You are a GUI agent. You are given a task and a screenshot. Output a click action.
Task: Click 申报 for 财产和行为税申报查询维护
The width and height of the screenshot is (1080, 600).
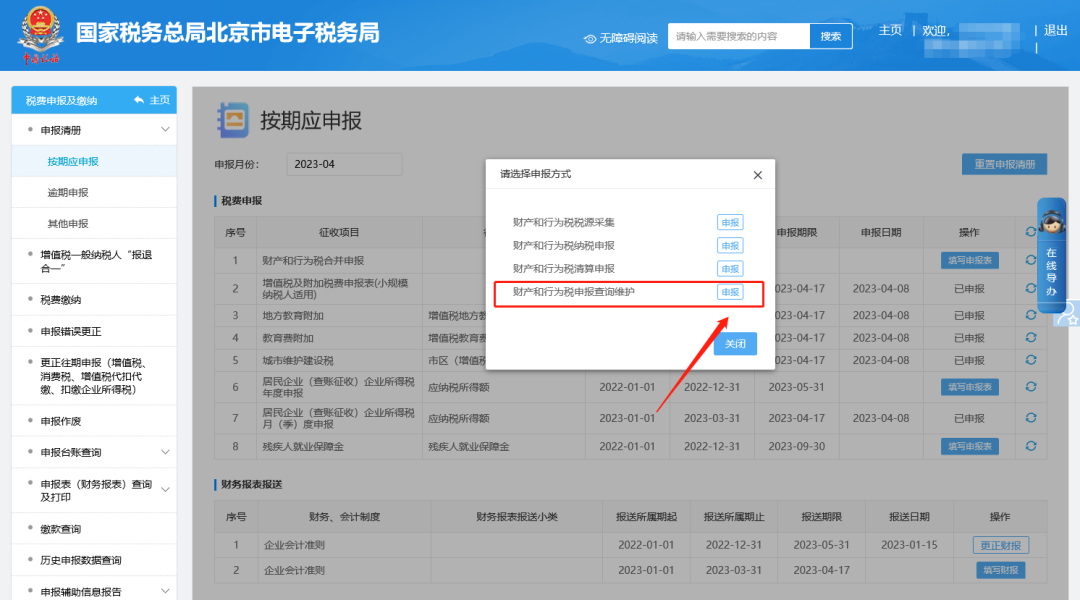pos(730,292)
